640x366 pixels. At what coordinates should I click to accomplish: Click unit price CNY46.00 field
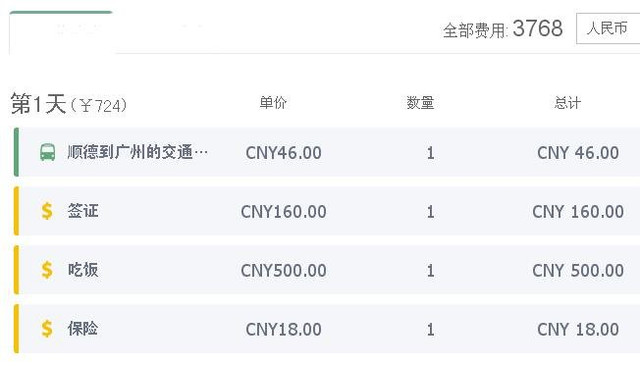(283, 153)
